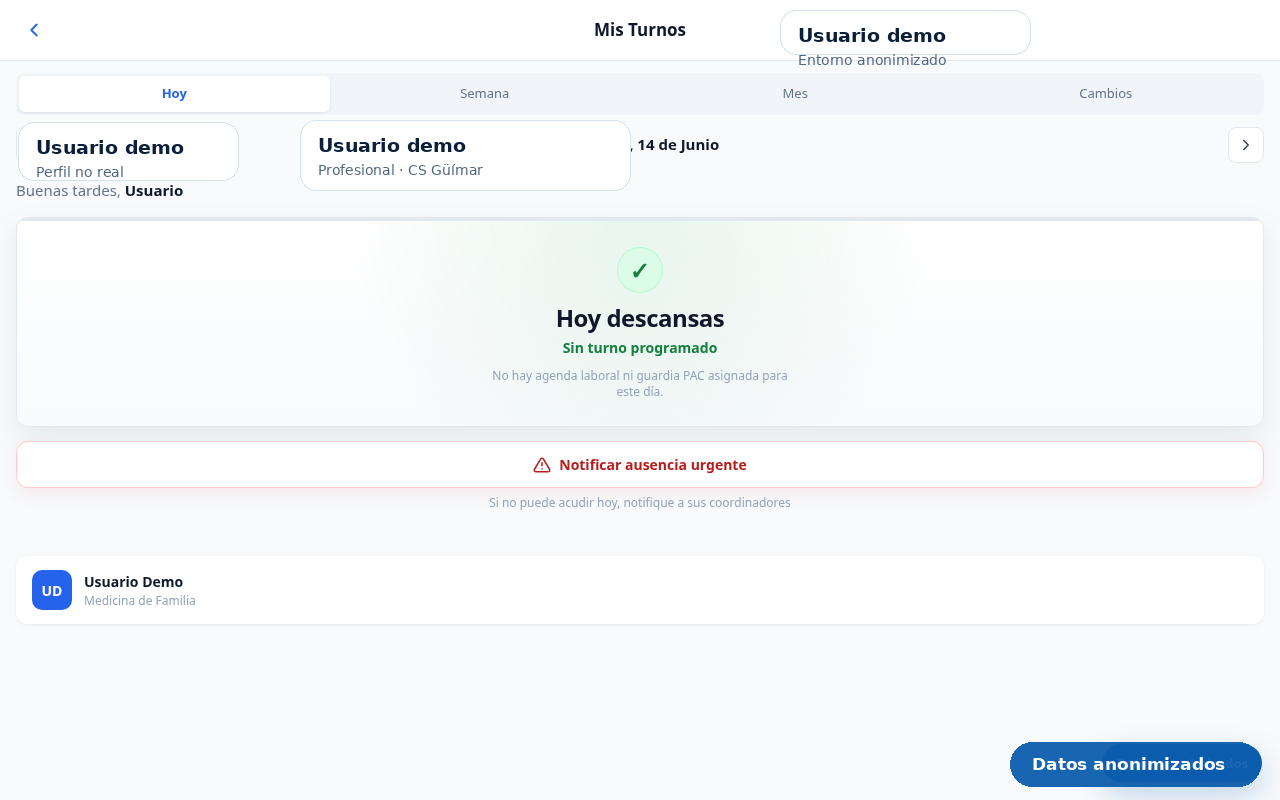Click the Si no puede acudir hoy hint
The image size is (1280, 800).
pos(640,503)
